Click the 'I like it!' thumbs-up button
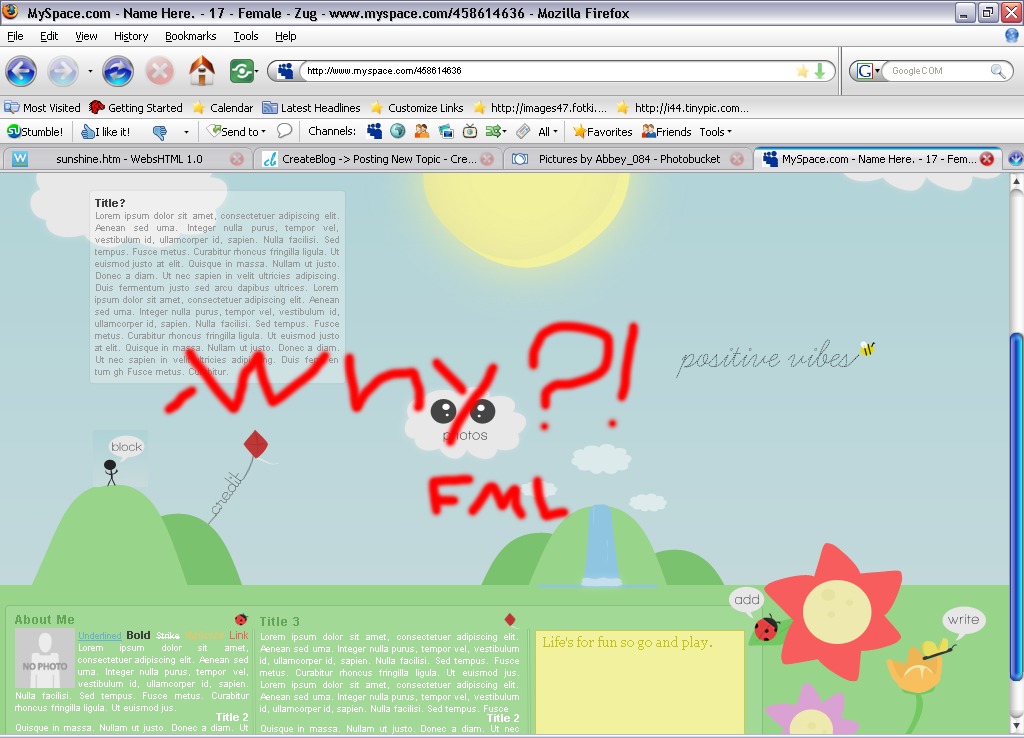Screen dimensions: 1024x738 click(x=105, y=131)
